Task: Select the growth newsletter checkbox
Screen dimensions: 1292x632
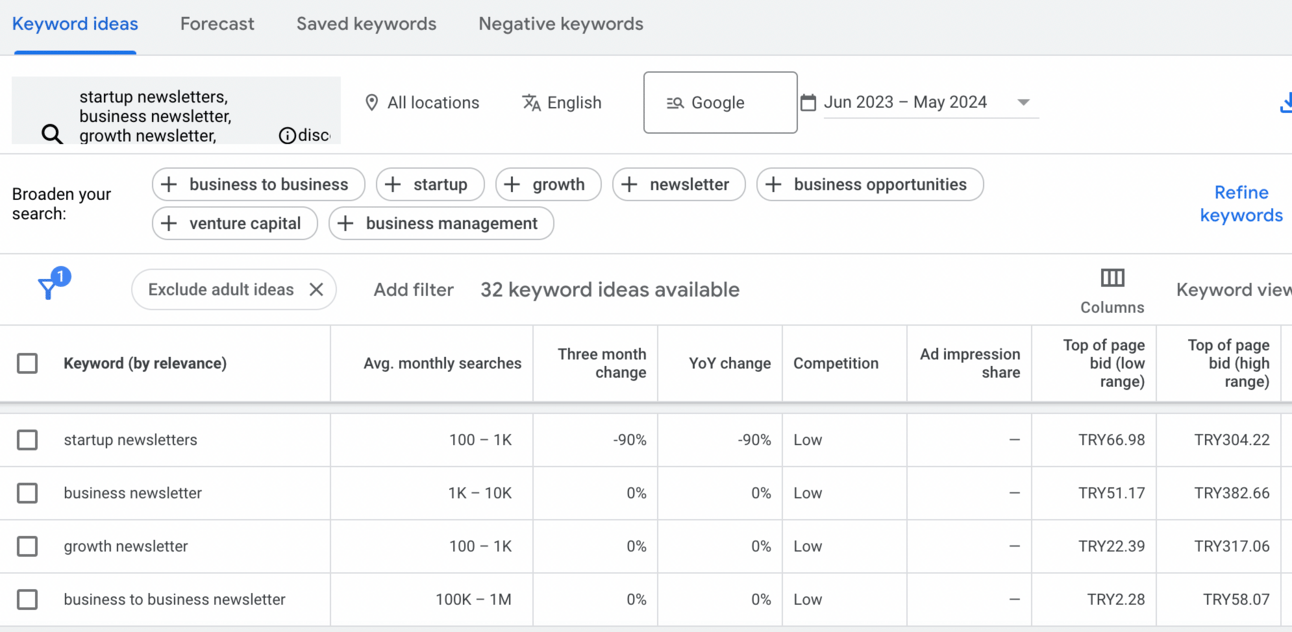Action: 28,547
